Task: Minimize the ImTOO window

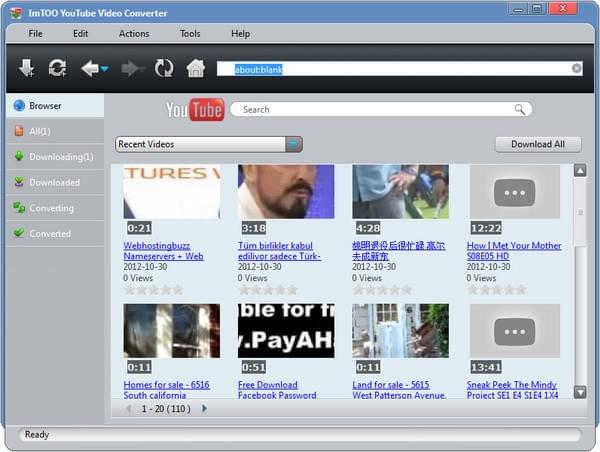Action: pyautogui.click(x=518, y=9)
